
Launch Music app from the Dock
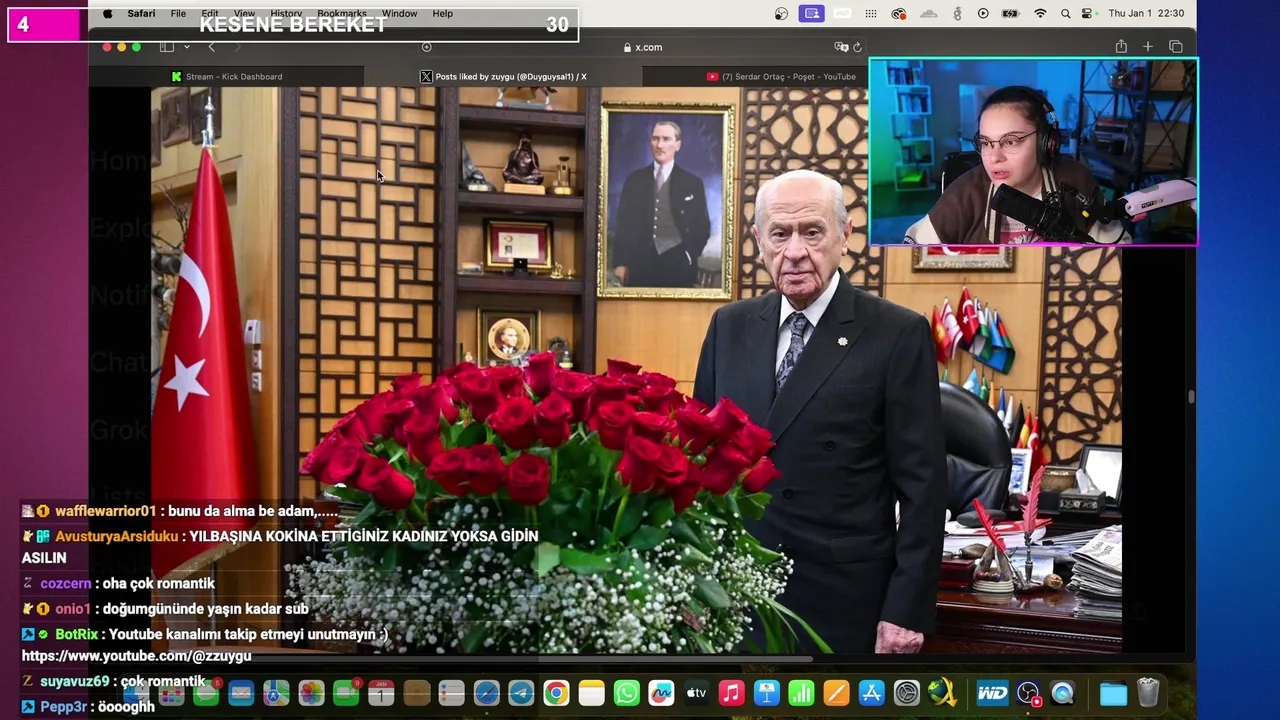click(x=732, y=693)
